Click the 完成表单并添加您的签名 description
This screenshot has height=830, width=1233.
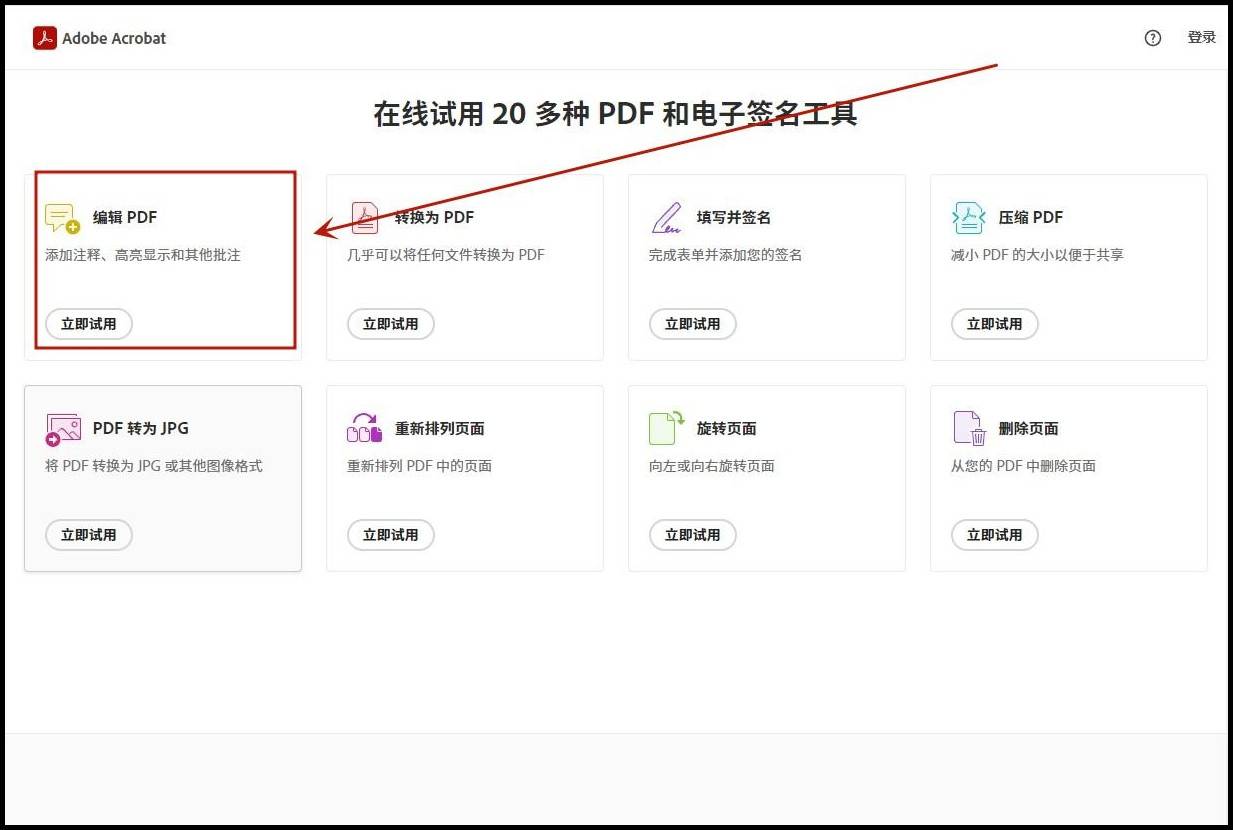(x=726, y=255)
